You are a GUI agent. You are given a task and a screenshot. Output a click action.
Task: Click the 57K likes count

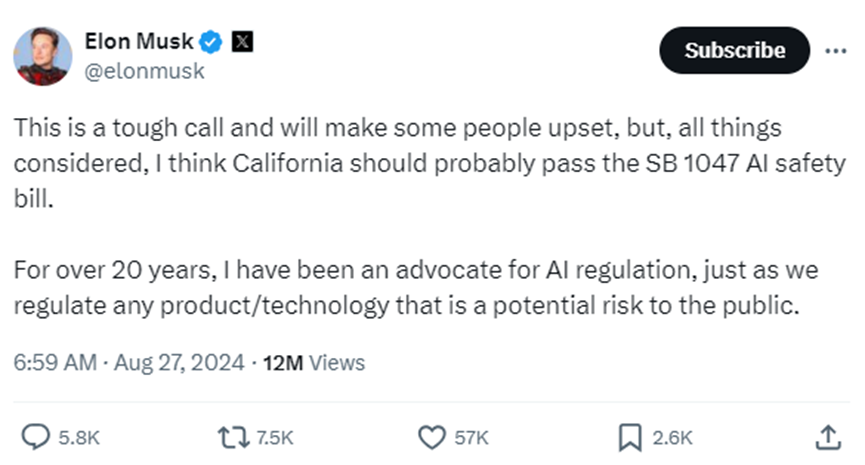(470, 438)
